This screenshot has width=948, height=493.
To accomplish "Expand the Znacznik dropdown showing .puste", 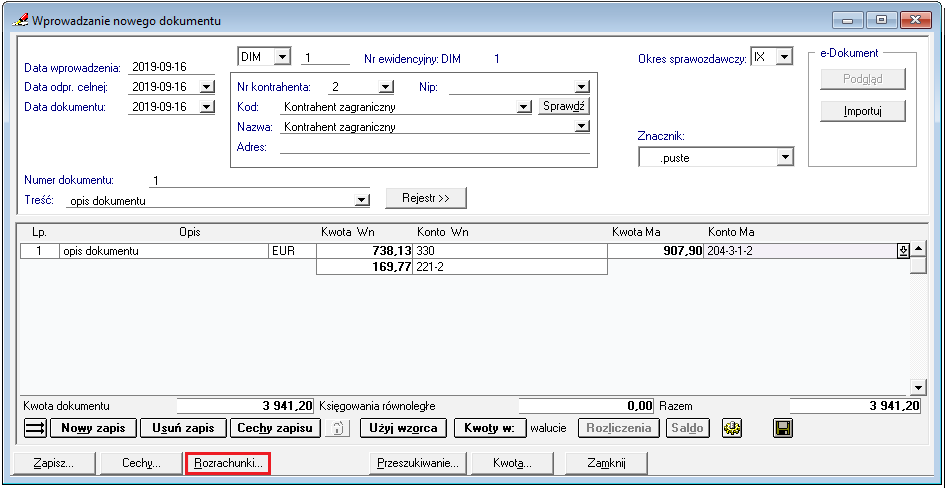I will click(785, 157).
